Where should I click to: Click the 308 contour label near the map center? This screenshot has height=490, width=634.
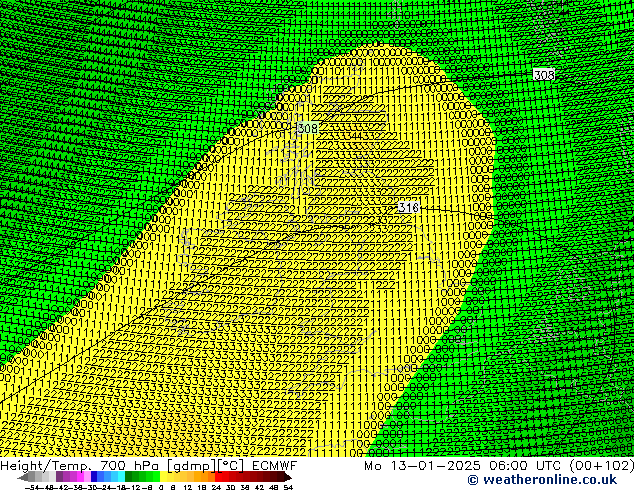308,129
